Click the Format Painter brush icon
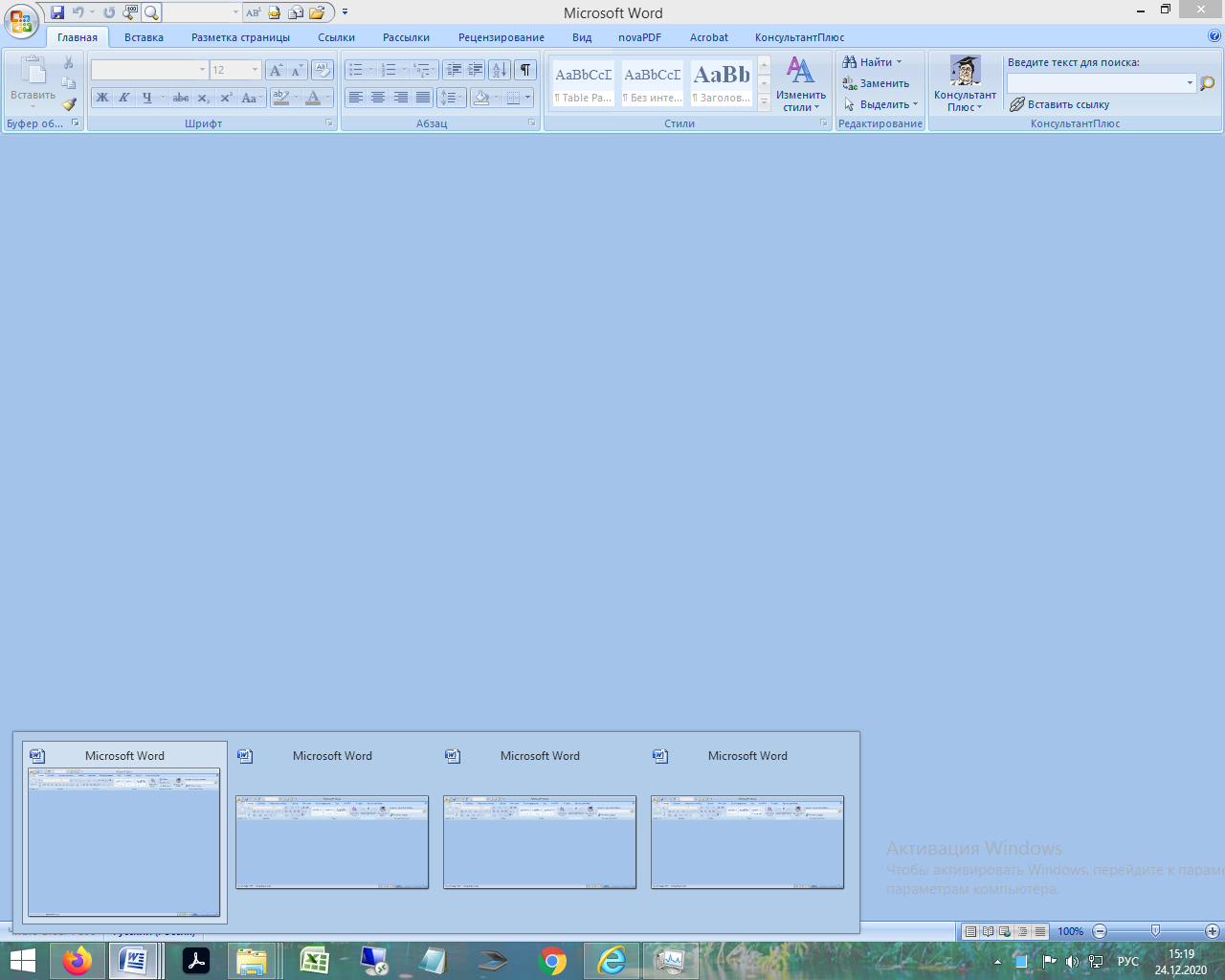The height and width of the screenshot is (980, 1225). pos(69,104)
